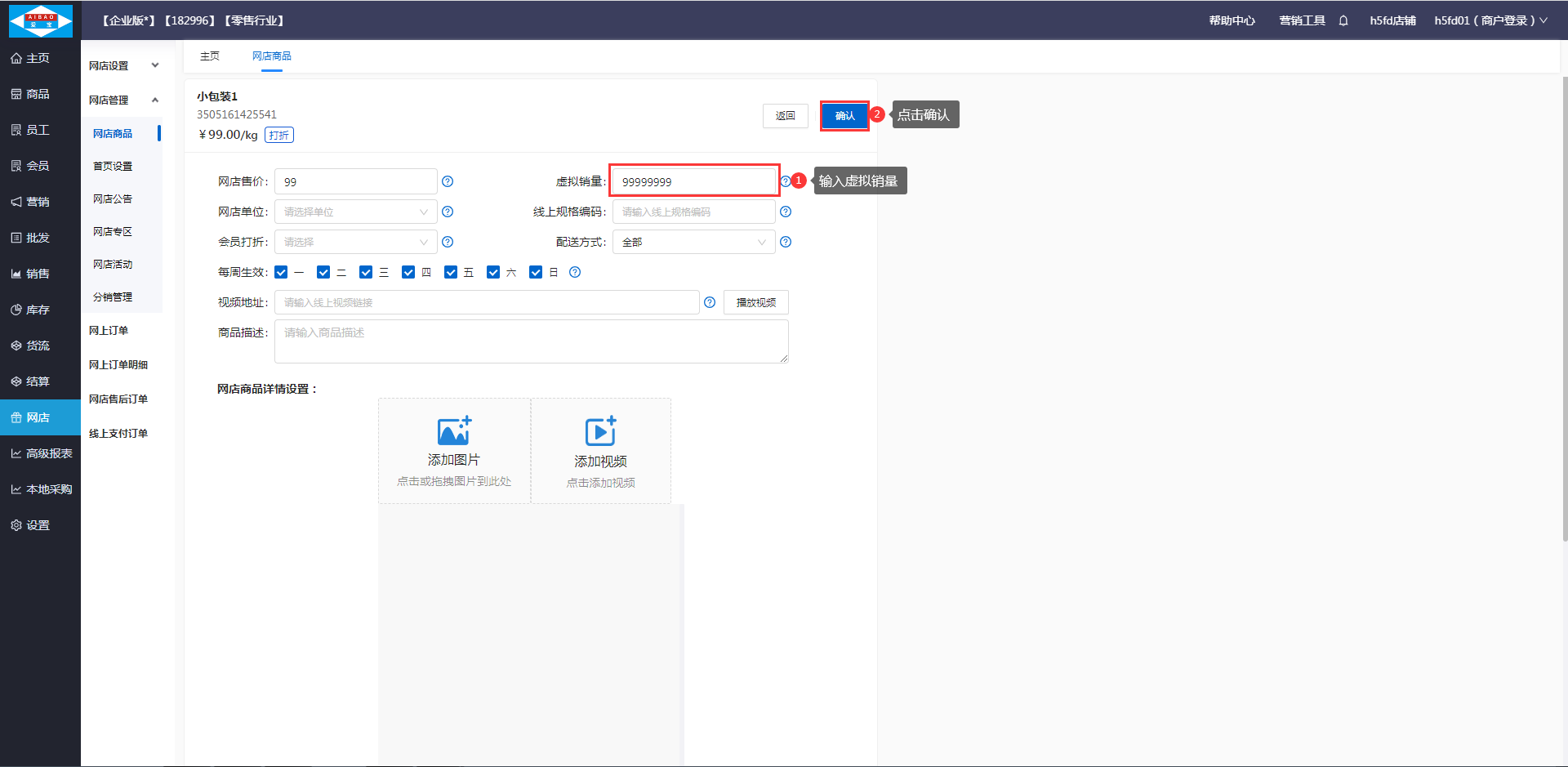Click the add video icon
This screenshot has height=767, width=1568.
coord(600,431)
